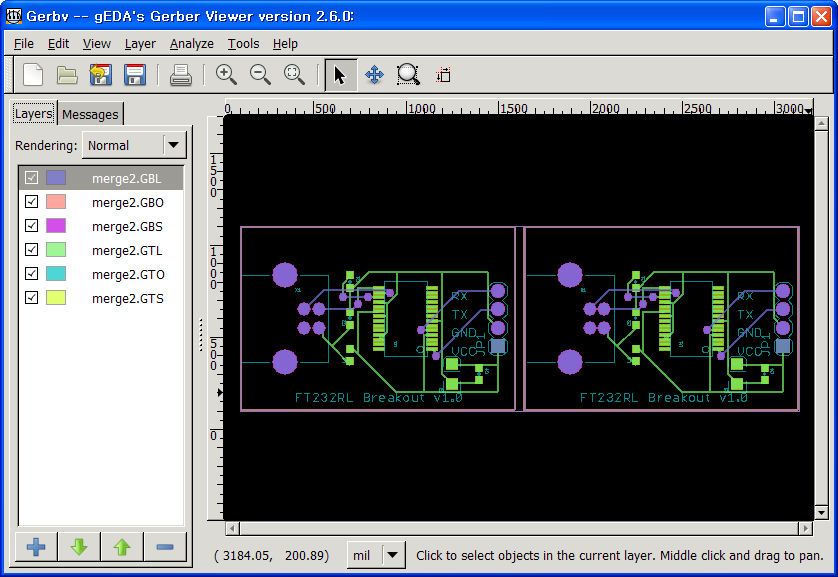This screenshot has width=838, height=577.
Task: Toggle visibility of merge2.GBO layer
Action: [32, 201]
